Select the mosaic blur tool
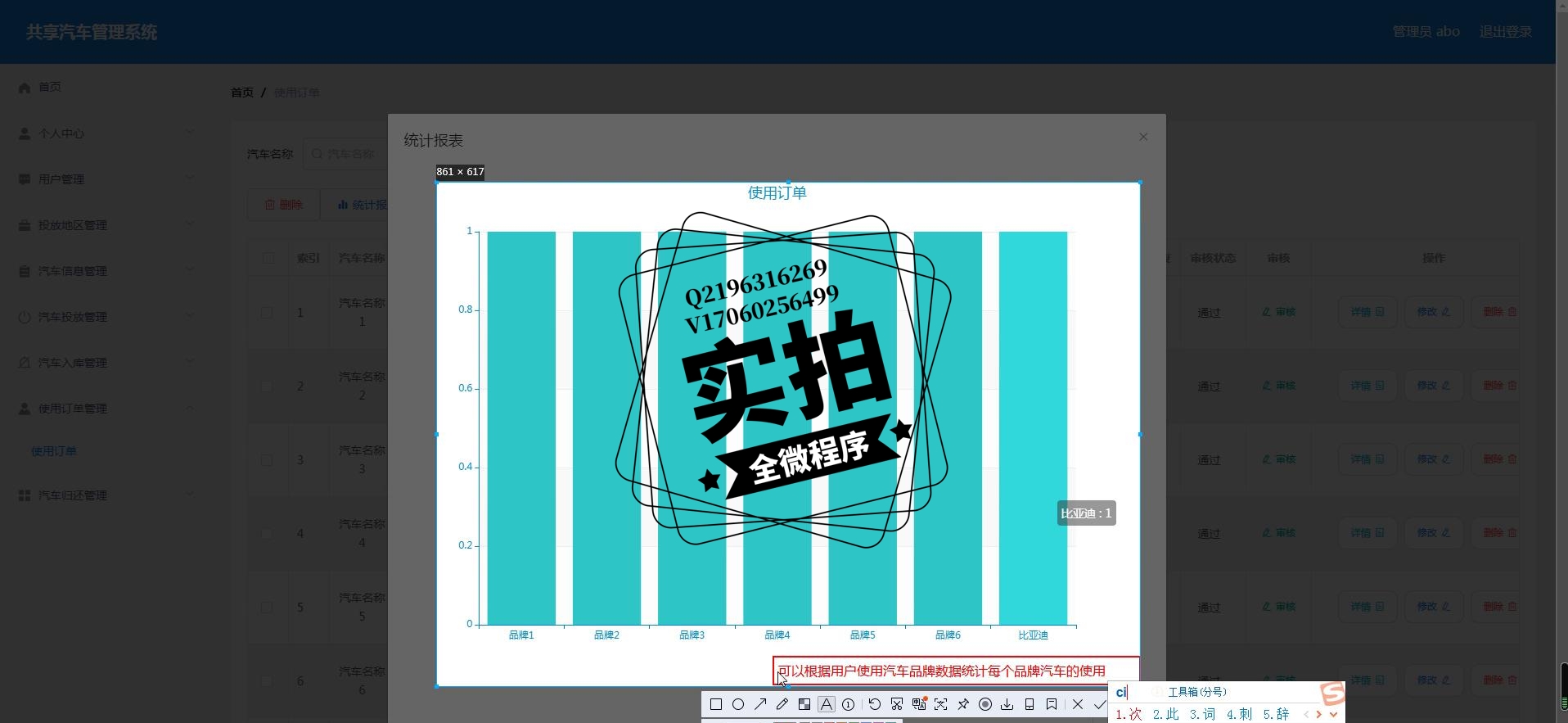 tap(804, 704)
